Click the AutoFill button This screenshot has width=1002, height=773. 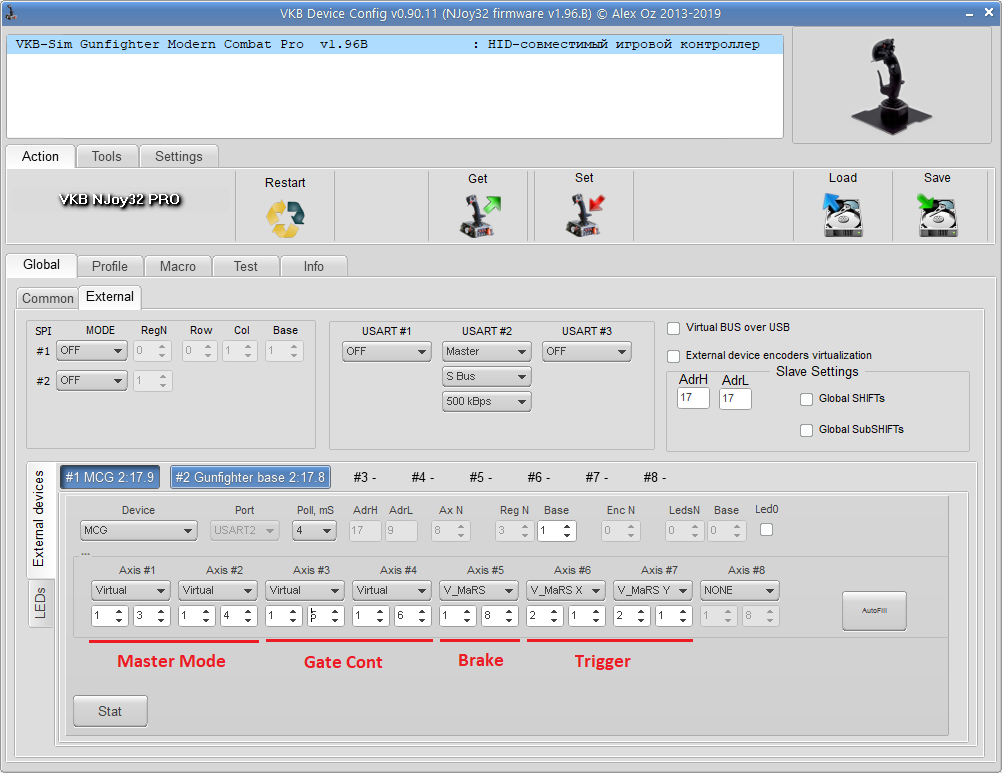[x=874, y=610]
